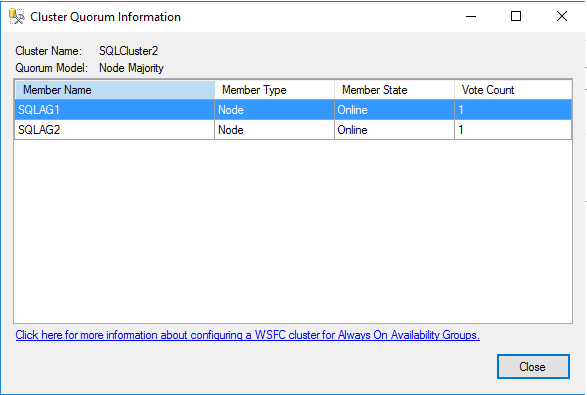Sort by Member State column header

pos(394,90)
